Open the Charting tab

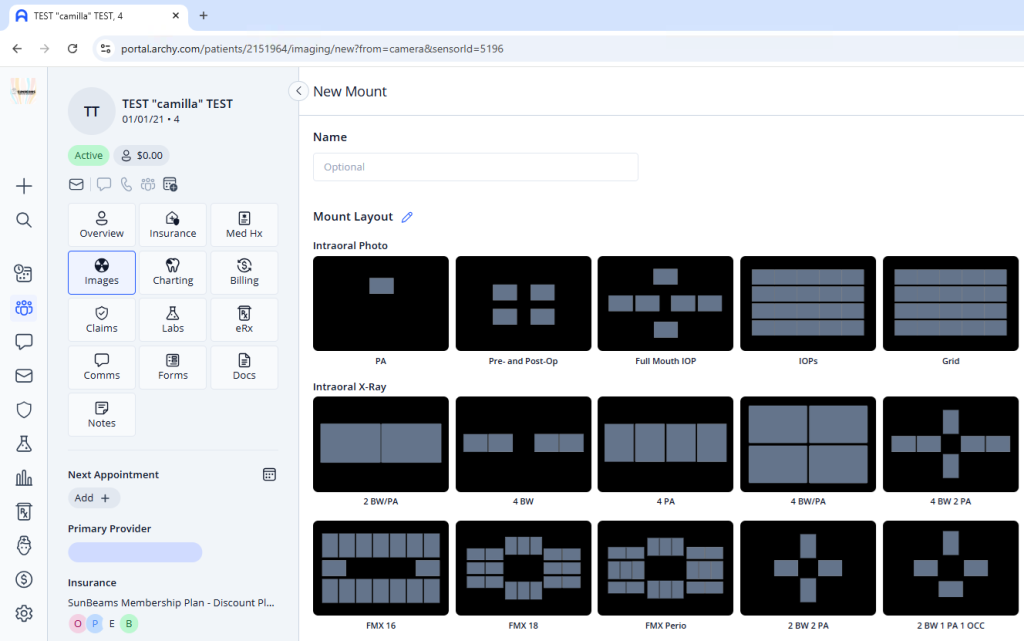tap(173, 272)
